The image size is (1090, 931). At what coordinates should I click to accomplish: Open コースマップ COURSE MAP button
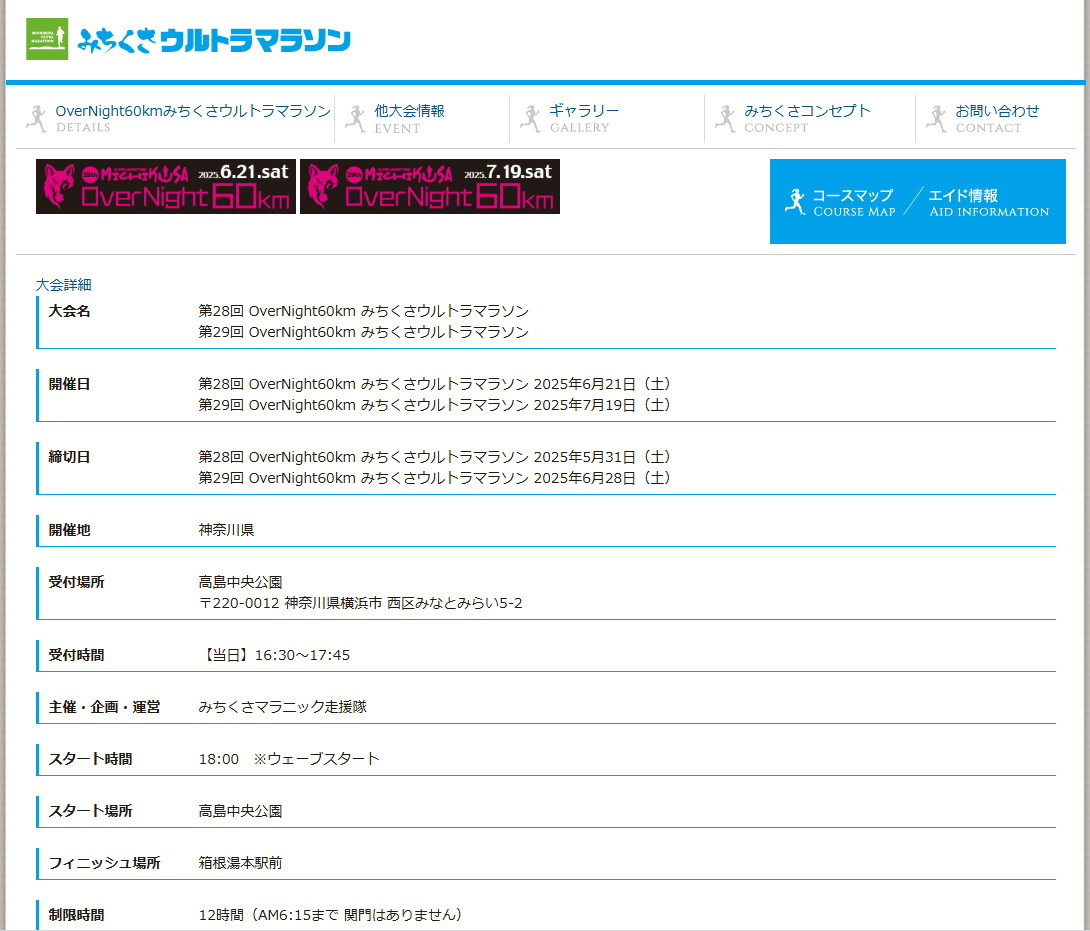point(853,202)
